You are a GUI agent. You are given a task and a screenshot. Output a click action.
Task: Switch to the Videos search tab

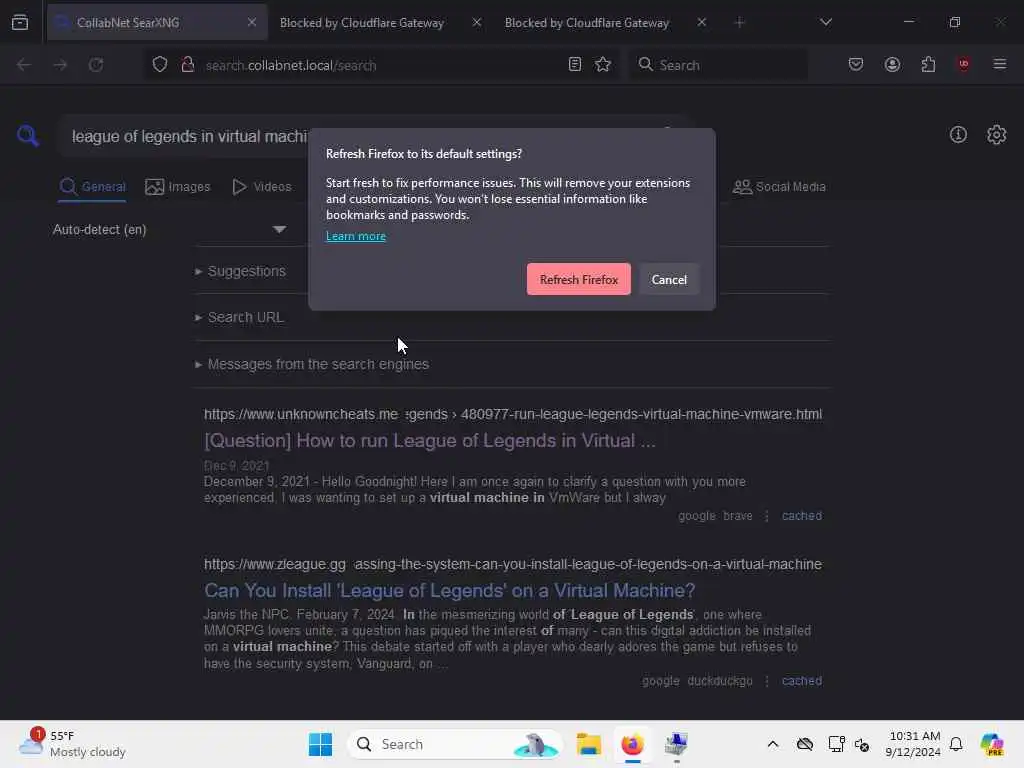262,187
